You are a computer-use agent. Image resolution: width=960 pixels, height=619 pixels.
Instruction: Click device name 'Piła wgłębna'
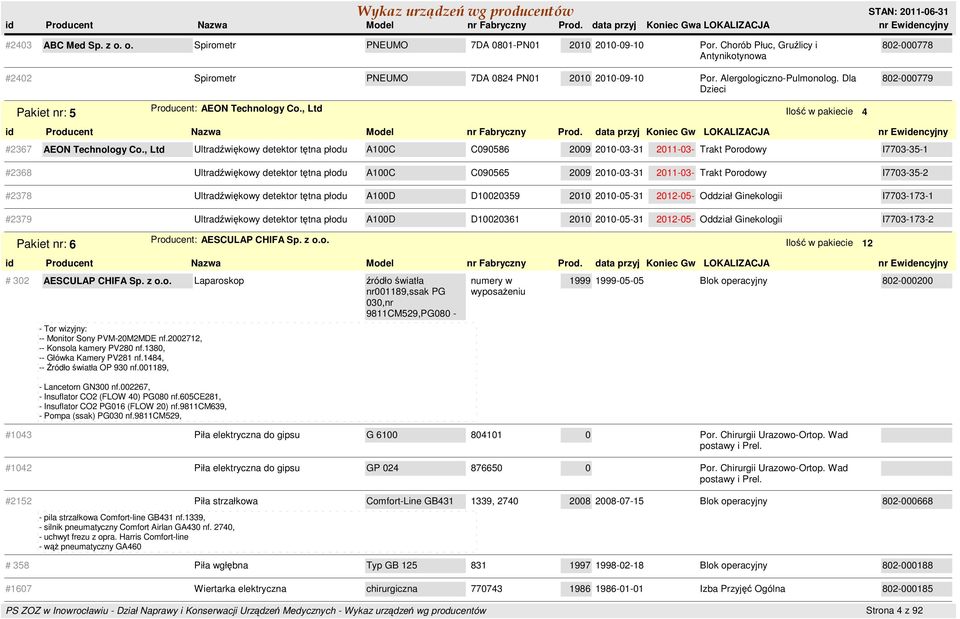(x=220, y=565)
